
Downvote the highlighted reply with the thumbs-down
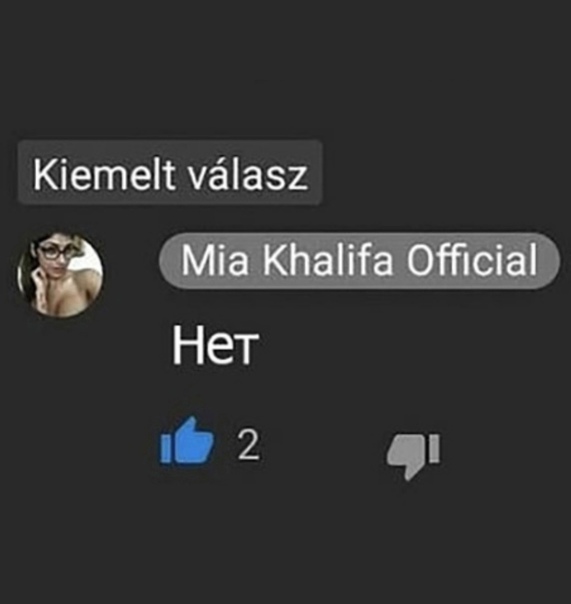pos(413,457)
